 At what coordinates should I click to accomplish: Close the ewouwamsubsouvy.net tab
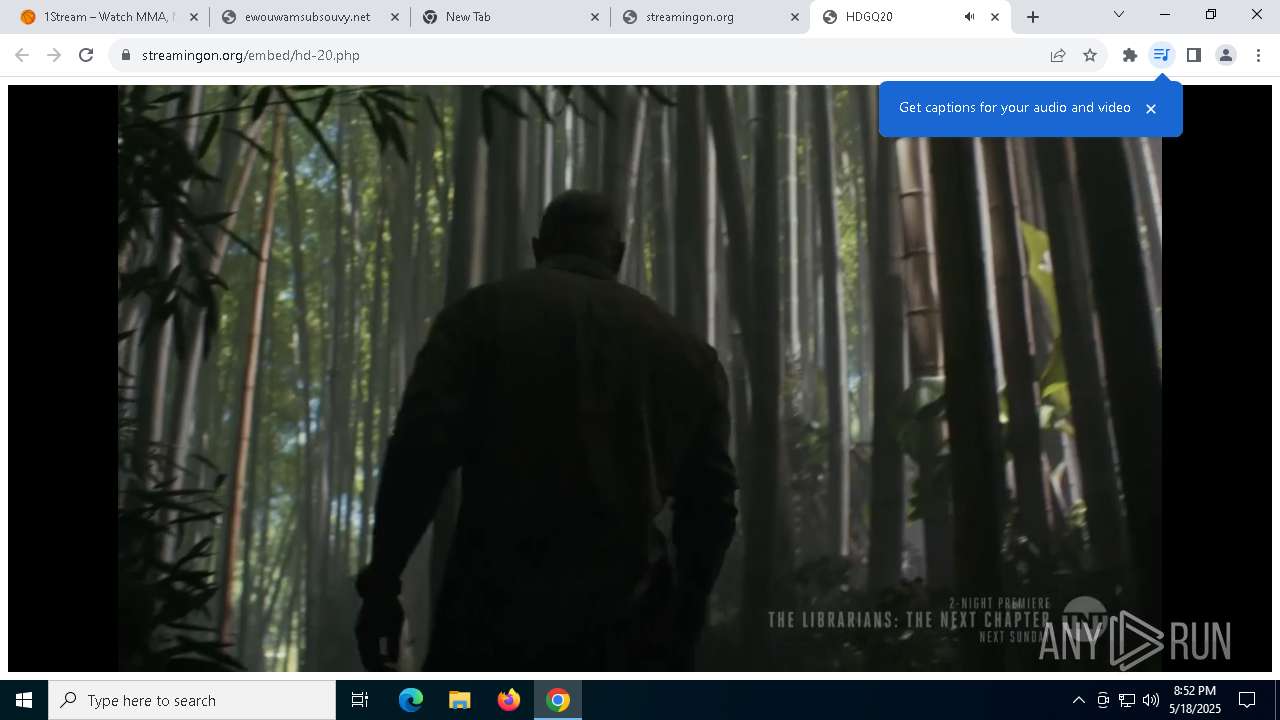pos(395,17)
